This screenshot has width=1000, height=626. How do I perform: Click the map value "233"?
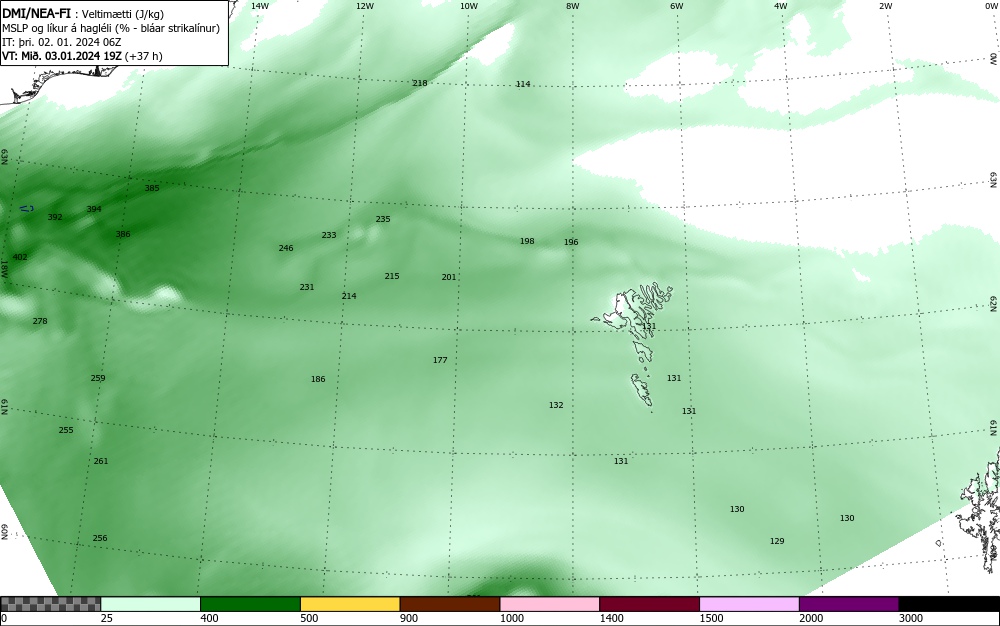pos(328,235)
